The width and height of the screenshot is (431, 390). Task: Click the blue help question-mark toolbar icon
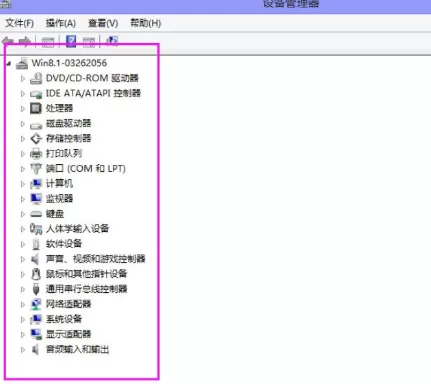pos(71,41)
